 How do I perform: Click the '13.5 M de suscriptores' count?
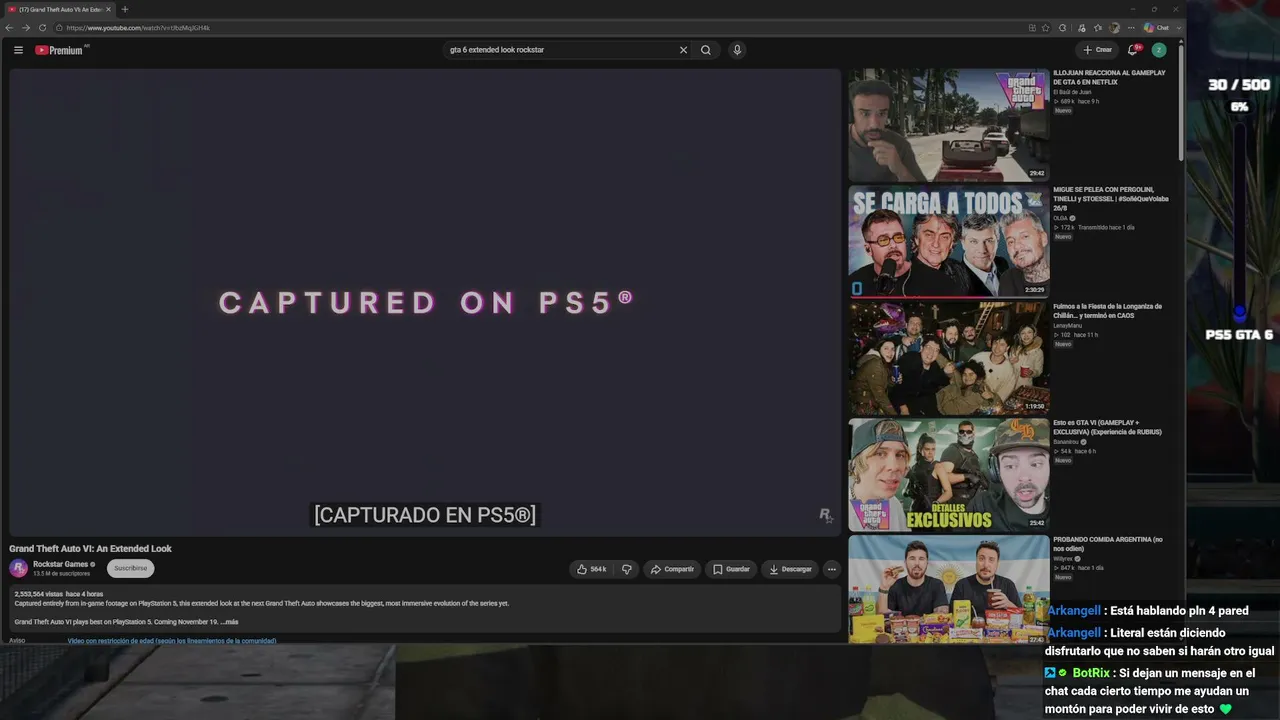pyautogui.click(x=62, y=574)
